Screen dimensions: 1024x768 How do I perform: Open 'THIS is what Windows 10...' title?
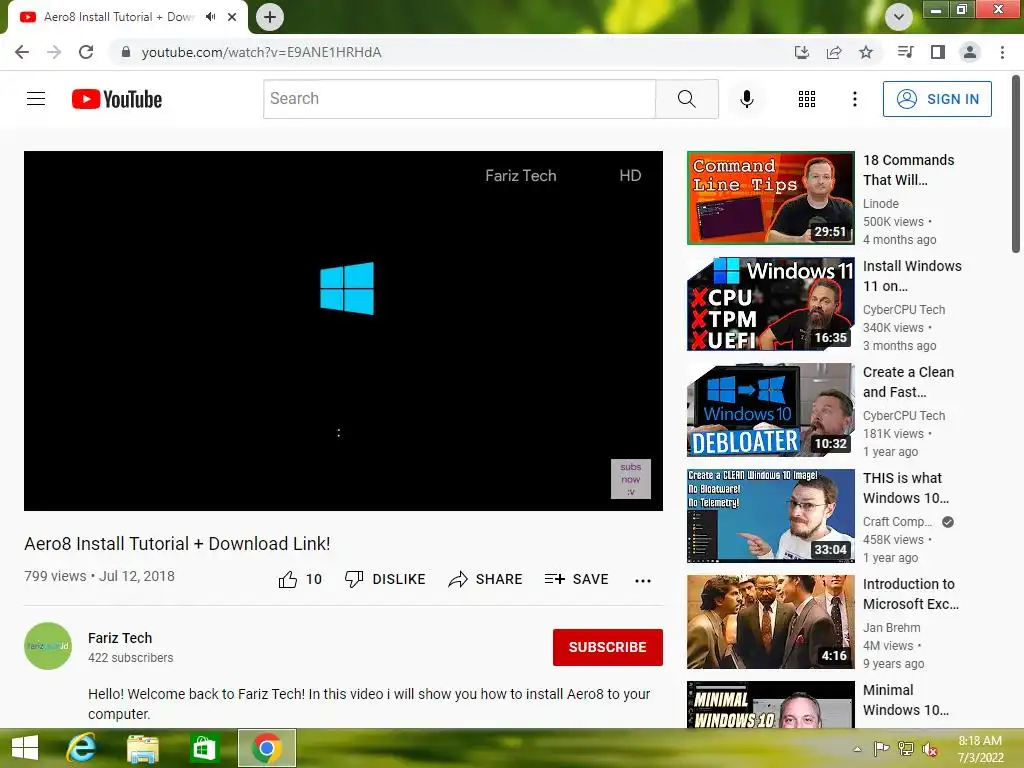point(905,488)
